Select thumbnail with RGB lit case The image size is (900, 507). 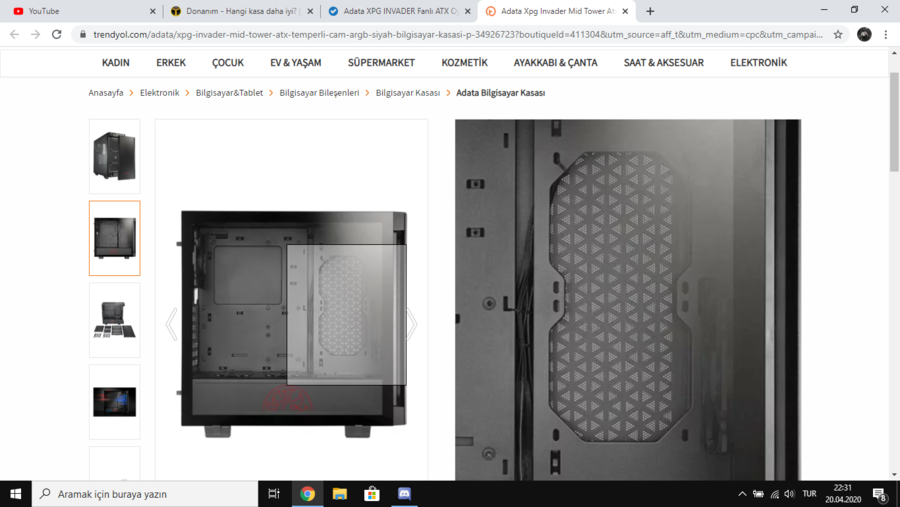click(114, 401)
